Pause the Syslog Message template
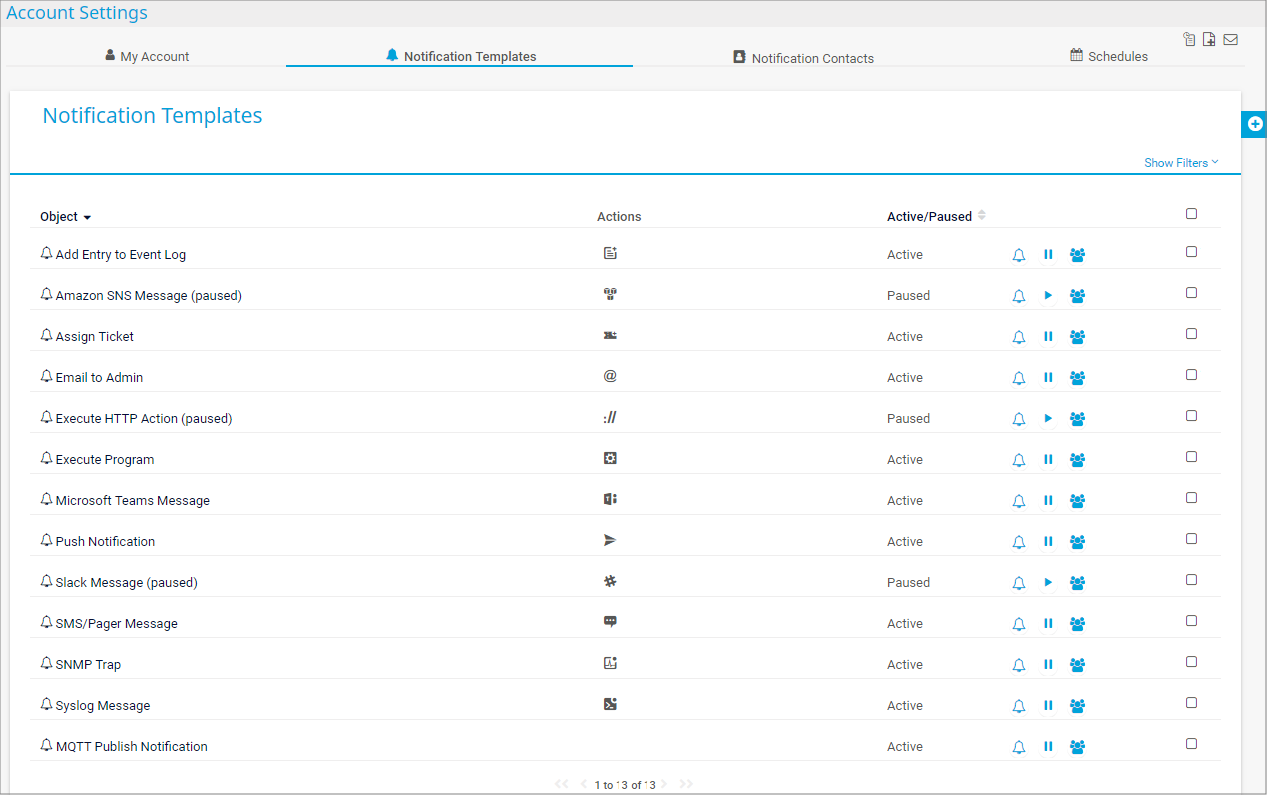 coord(1048,706)
